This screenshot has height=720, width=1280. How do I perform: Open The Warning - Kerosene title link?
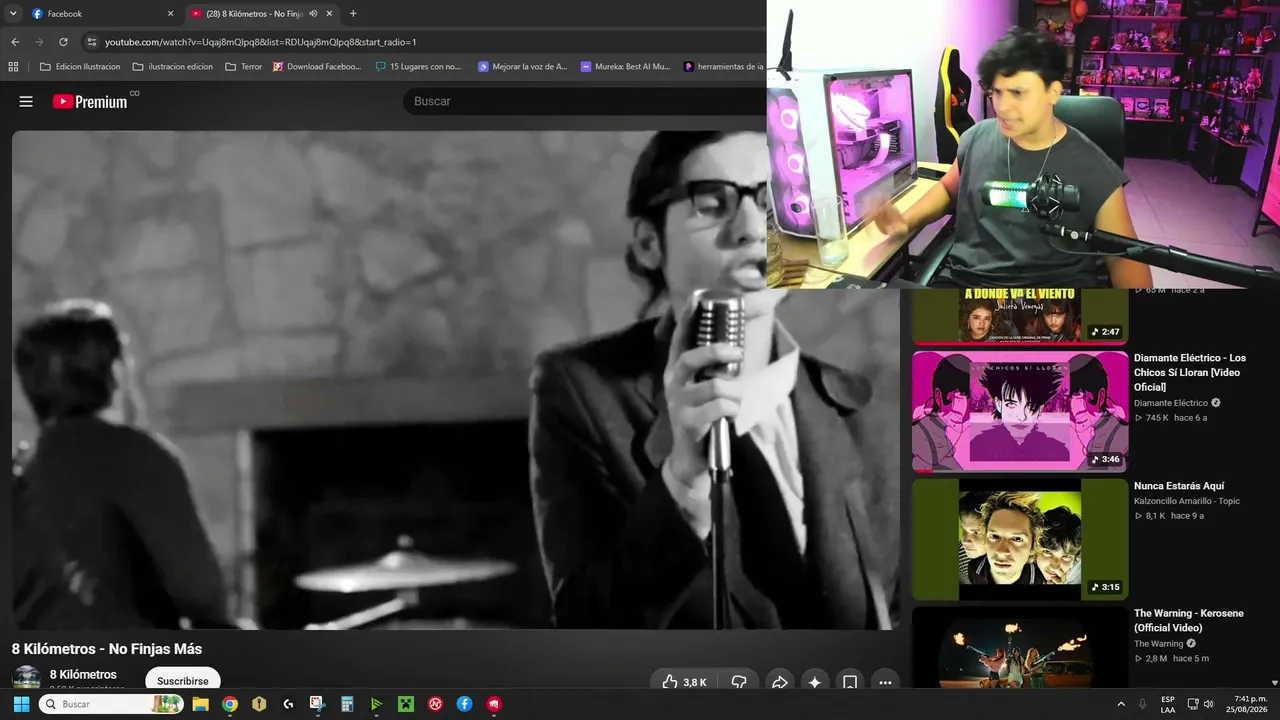coord(1189,621)
